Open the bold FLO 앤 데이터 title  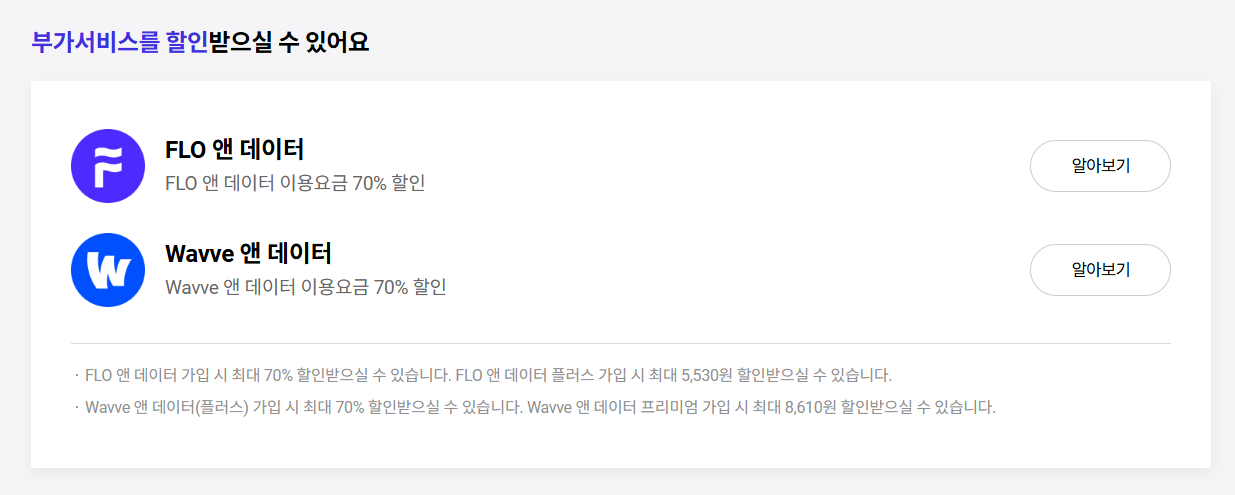(x=234, y=150)
